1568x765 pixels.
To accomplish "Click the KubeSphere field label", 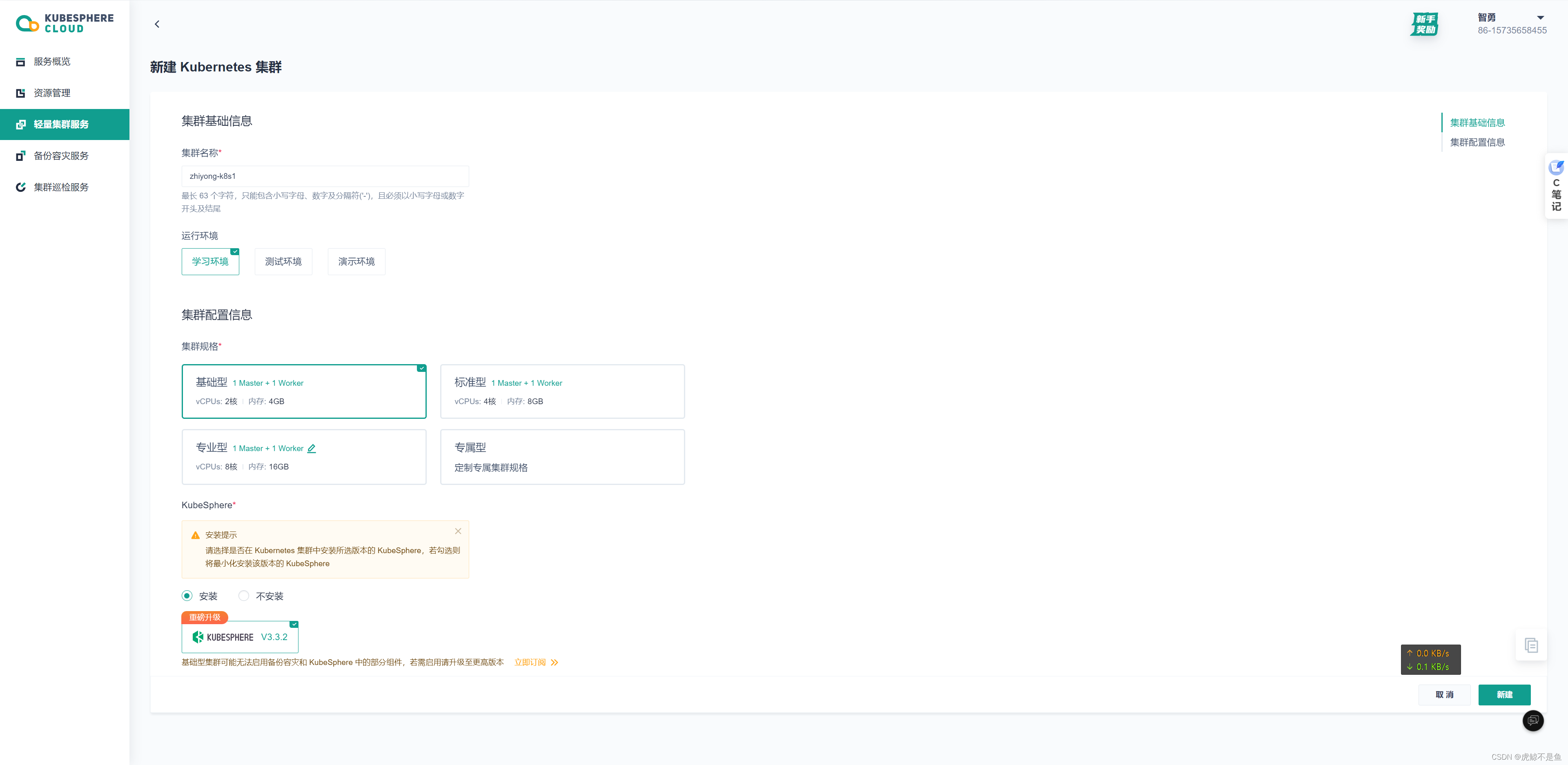I will pyautogui.click(x=208, y=505).
